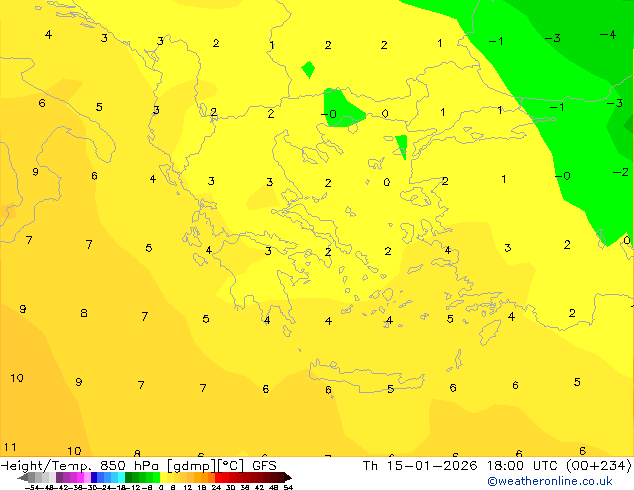Screen dimensions: 634x490
Task: Select the dark blue legend swatch at -30
Action: (94, 477)
